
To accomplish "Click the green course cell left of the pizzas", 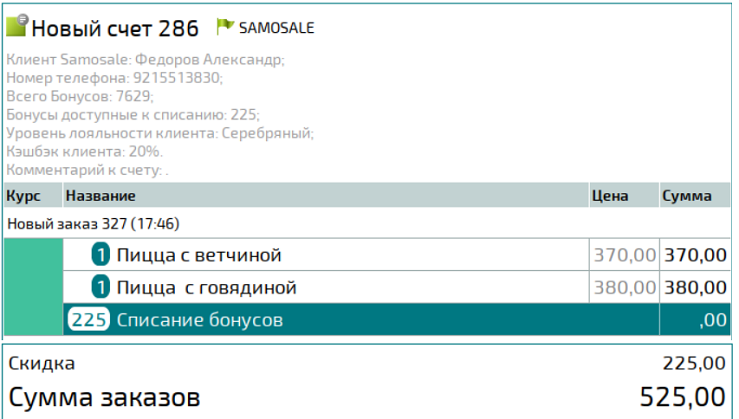I will (x=33, y=287).
